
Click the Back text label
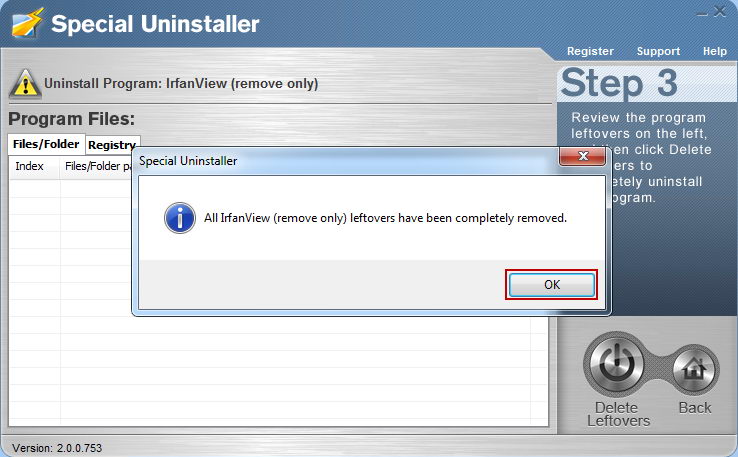(x=695, y=408)
